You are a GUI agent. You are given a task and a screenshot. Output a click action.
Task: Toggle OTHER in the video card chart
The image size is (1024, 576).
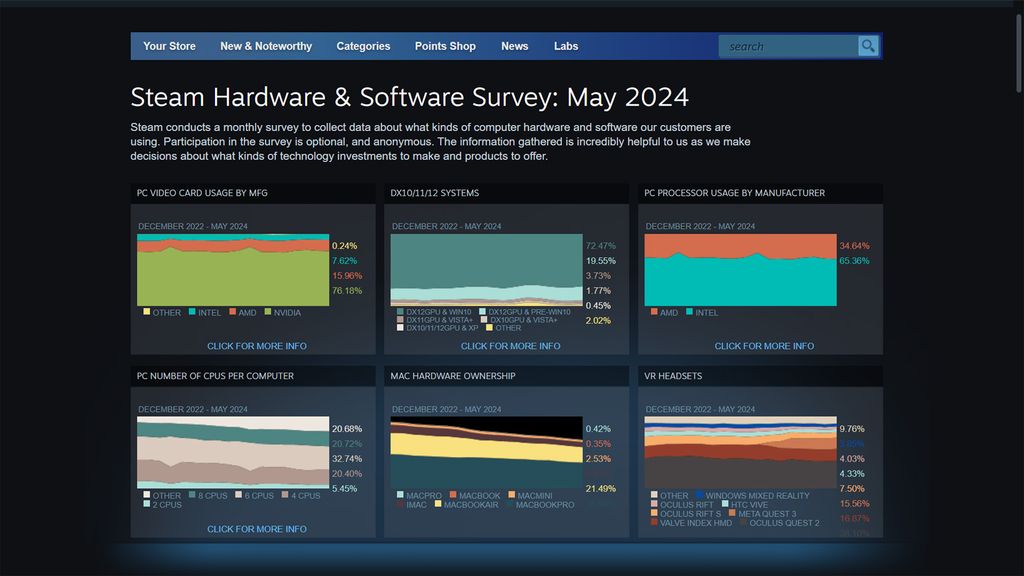[147, 312]
